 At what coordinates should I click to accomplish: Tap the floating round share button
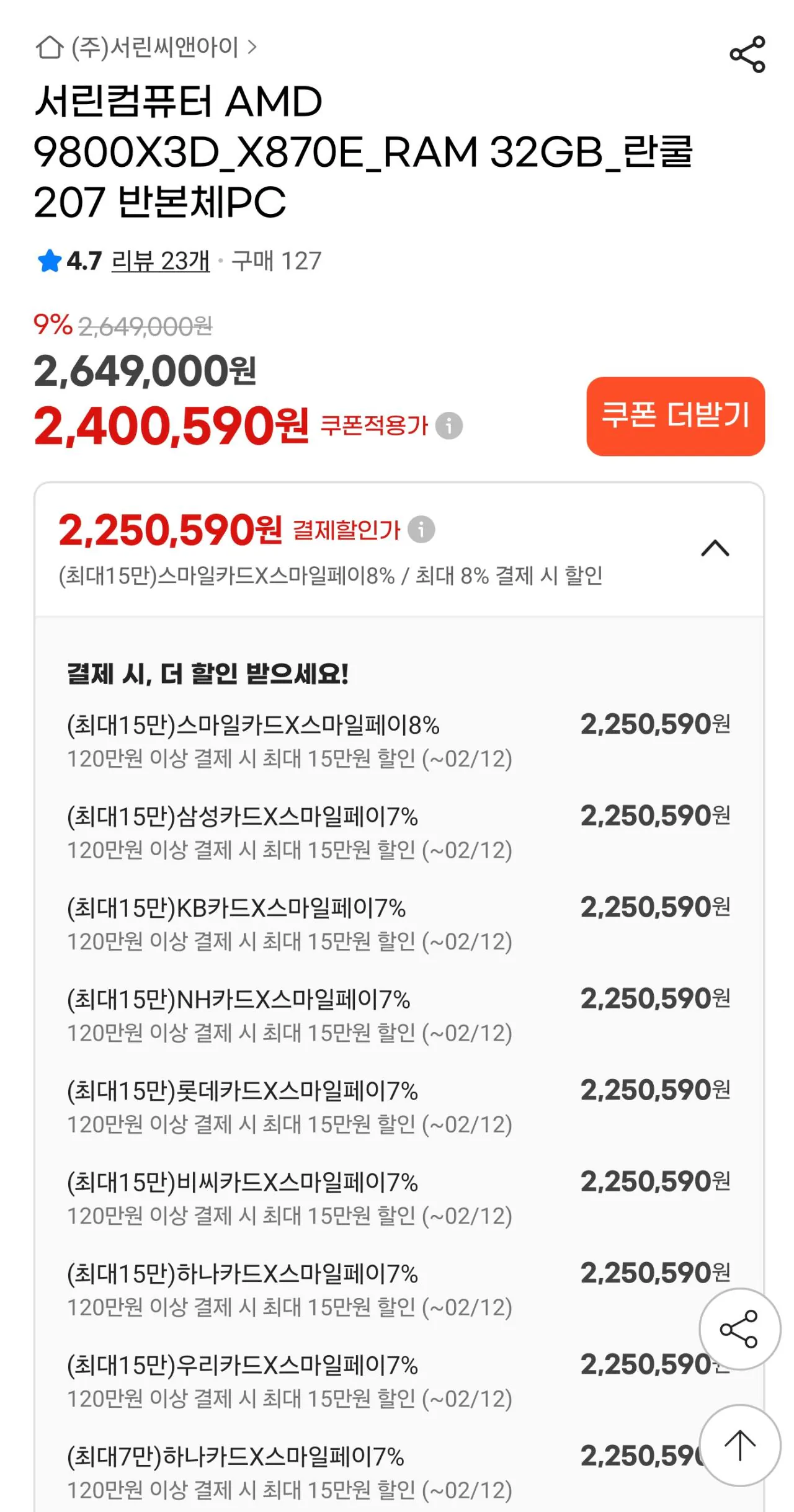tap(739, 1328)
